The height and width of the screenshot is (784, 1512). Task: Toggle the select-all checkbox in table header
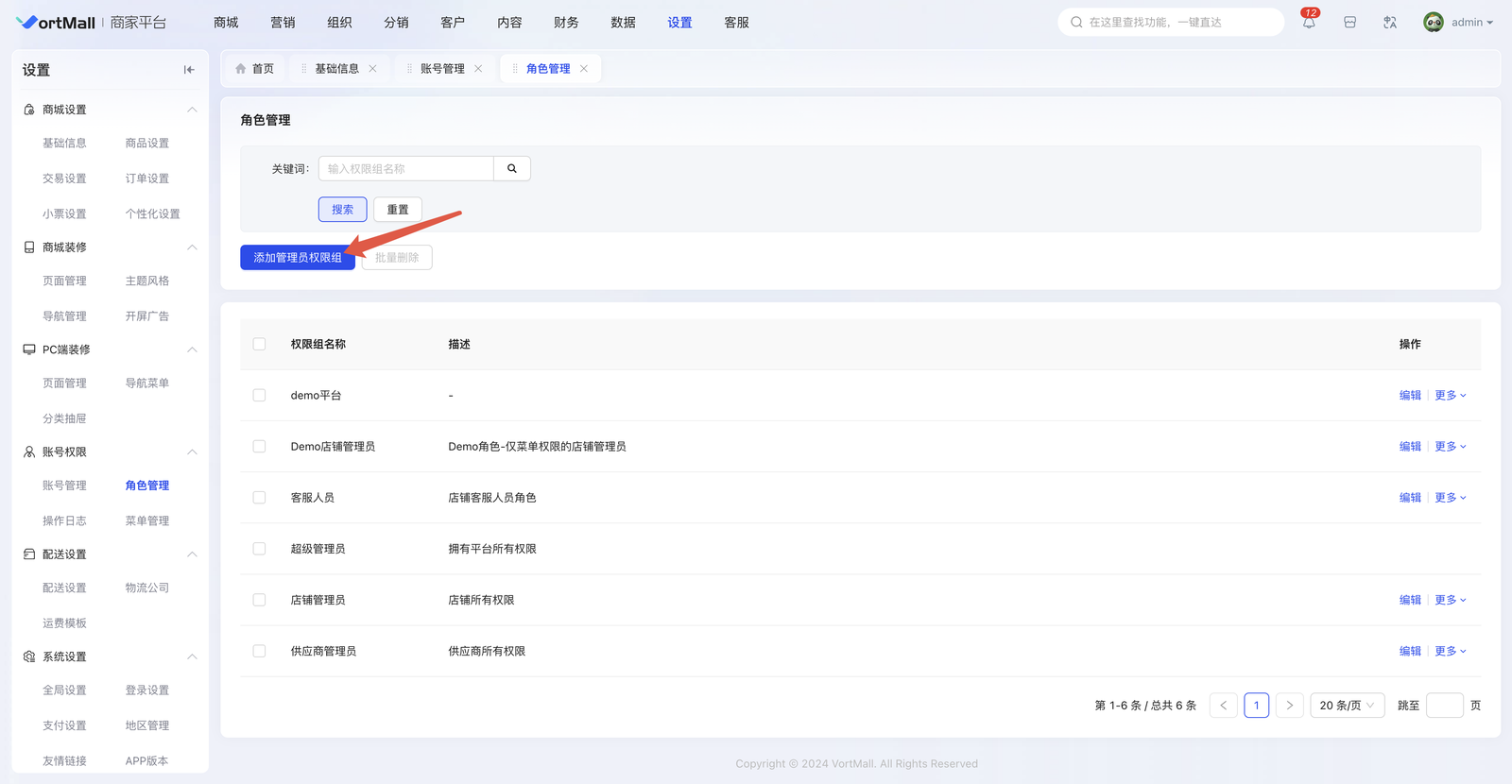[x=259, y=345]
